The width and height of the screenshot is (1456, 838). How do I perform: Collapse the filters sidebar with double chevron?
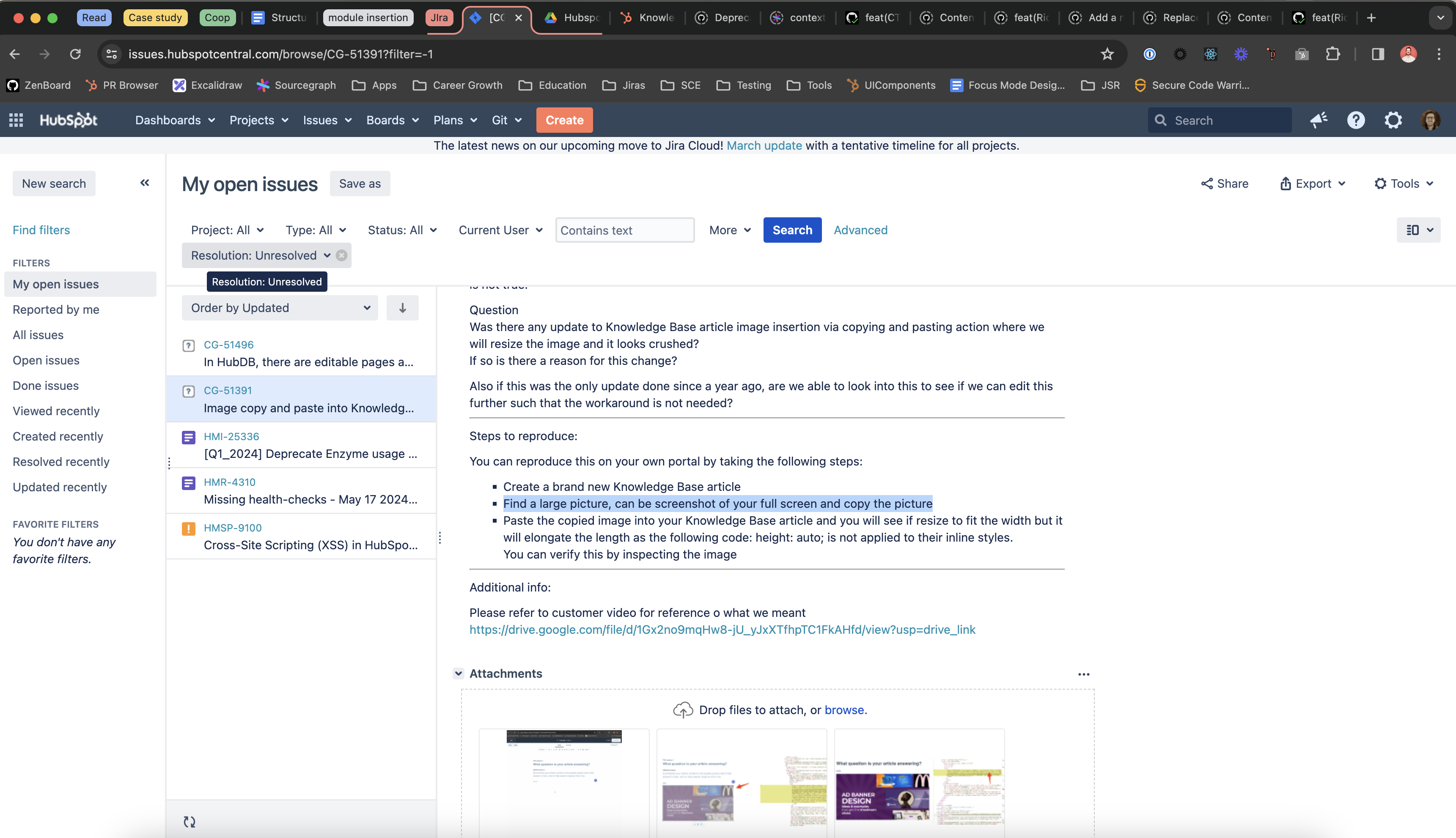pos(145,183)
